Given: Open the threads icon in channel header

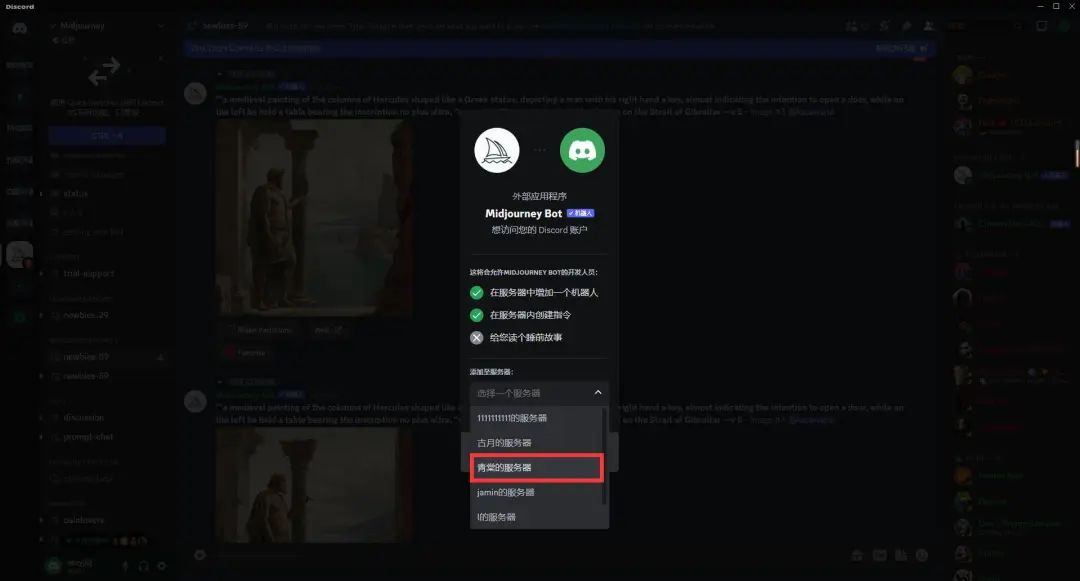Looking at the screenshot, I should coord(852,26).
